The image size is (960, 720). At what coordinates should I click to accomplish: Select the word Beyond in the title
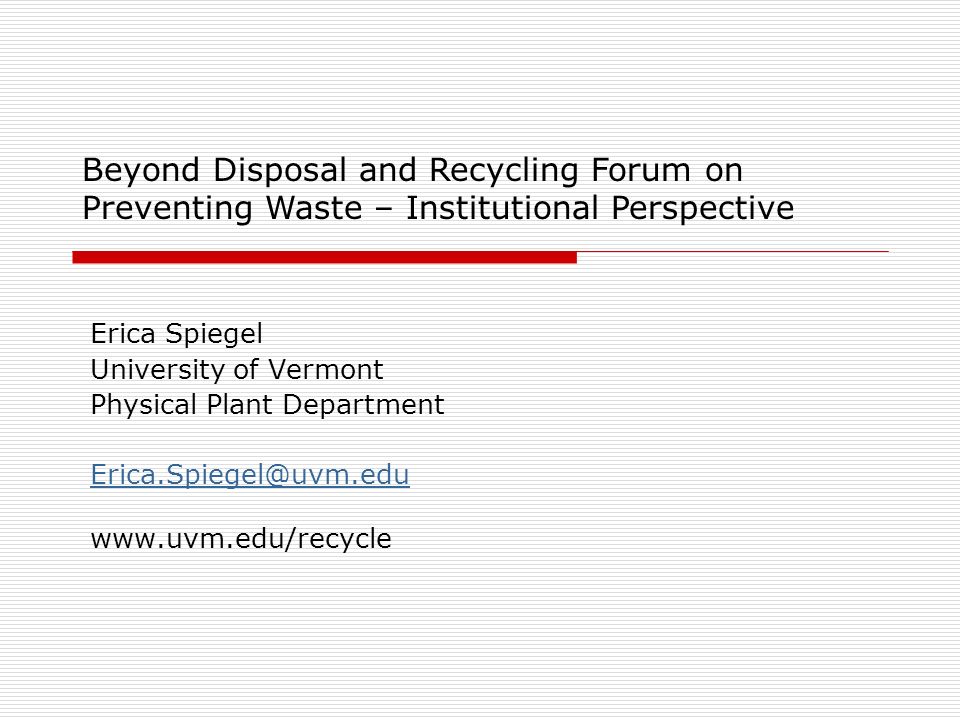tap(141, 171)
